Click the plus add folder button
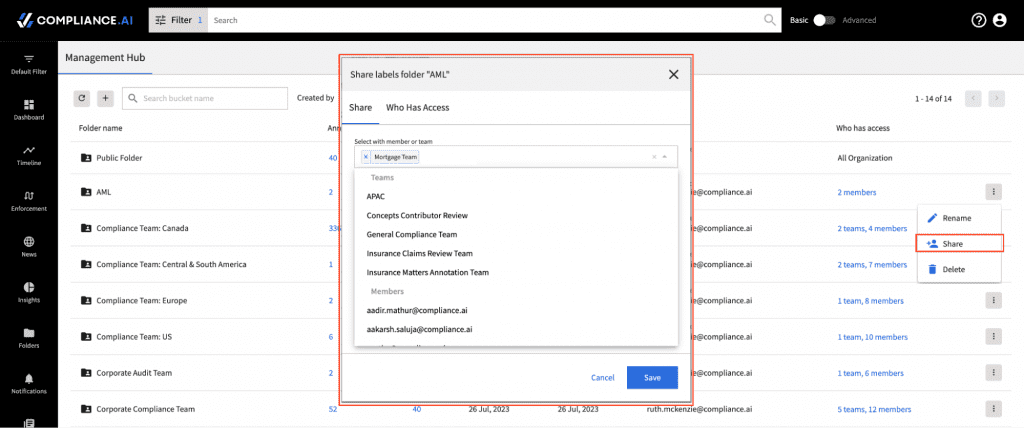1024x428 pixels. (x=106, y=98)
